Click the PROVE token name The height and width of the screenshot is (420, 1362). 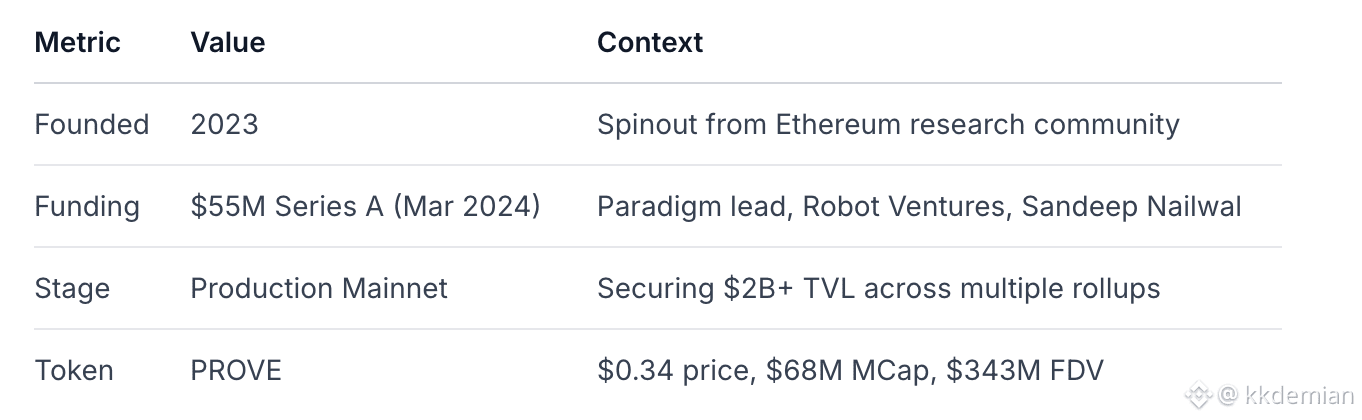click(x=236, y=371)
